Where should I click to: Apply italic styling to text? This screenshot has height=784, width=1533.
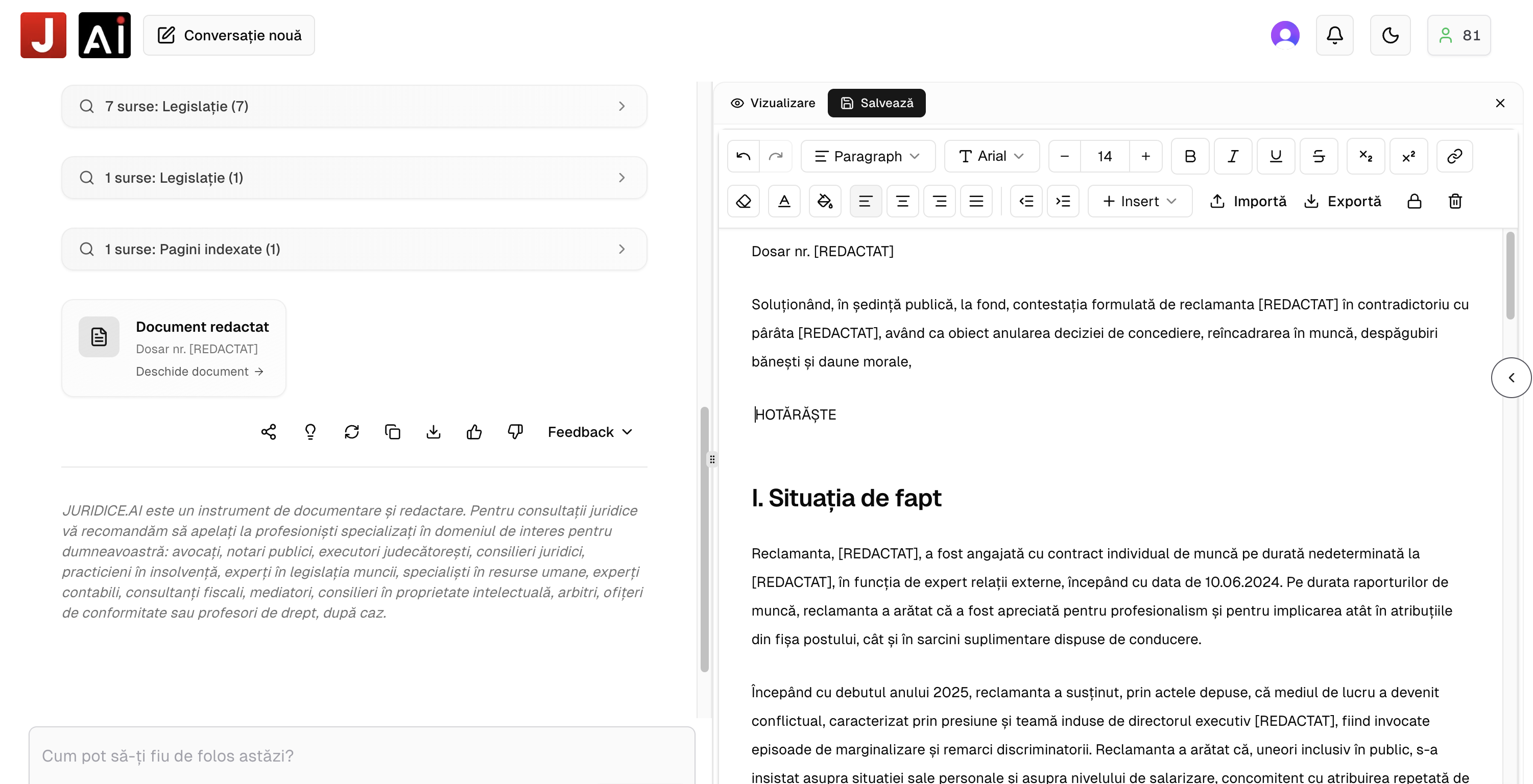pyautogui.click(x=1232, y=156)
